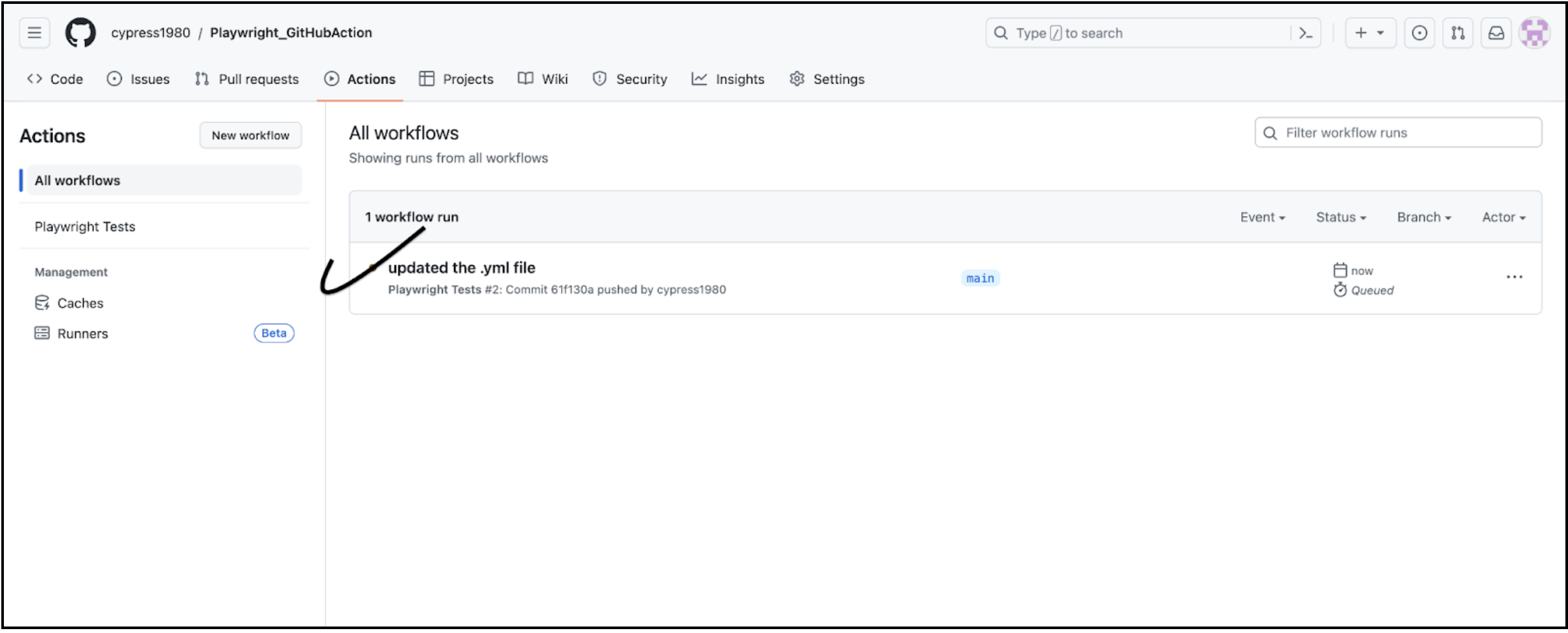The width and height of the screenshot is (1568, 633).
Task: Open Caches under Management
Action: coord(80,304)
